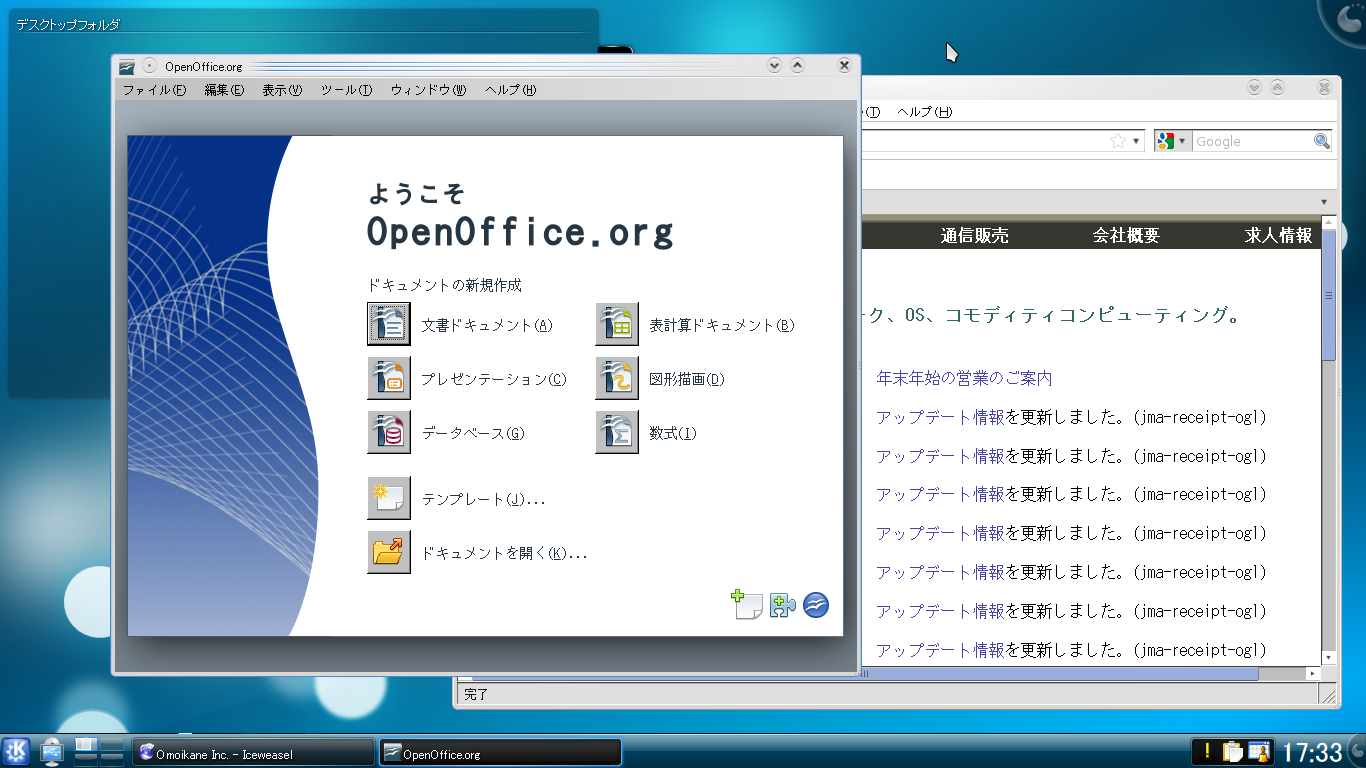Click the puzzle-piece extensions icon in Start Center
Screen dimensions: 1366x768
click(782, 605)
